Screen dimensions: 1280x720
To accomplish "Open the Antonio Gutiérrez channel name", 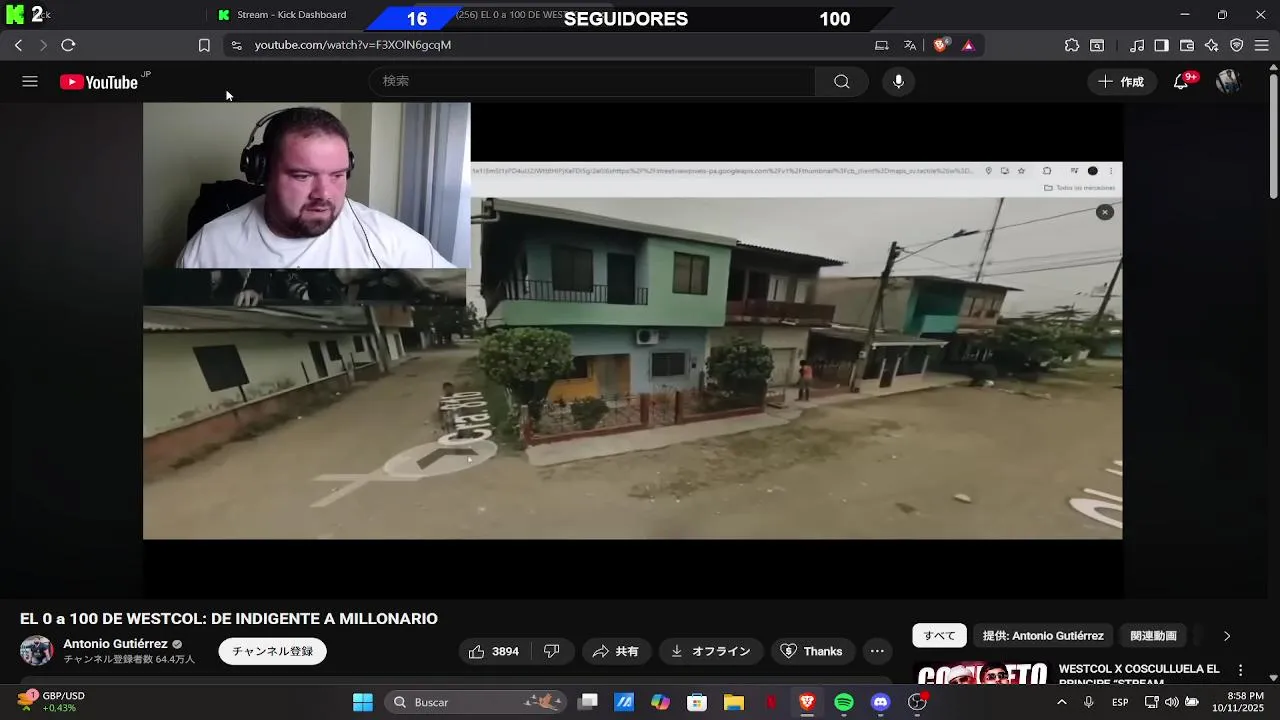I will [116, 644].
